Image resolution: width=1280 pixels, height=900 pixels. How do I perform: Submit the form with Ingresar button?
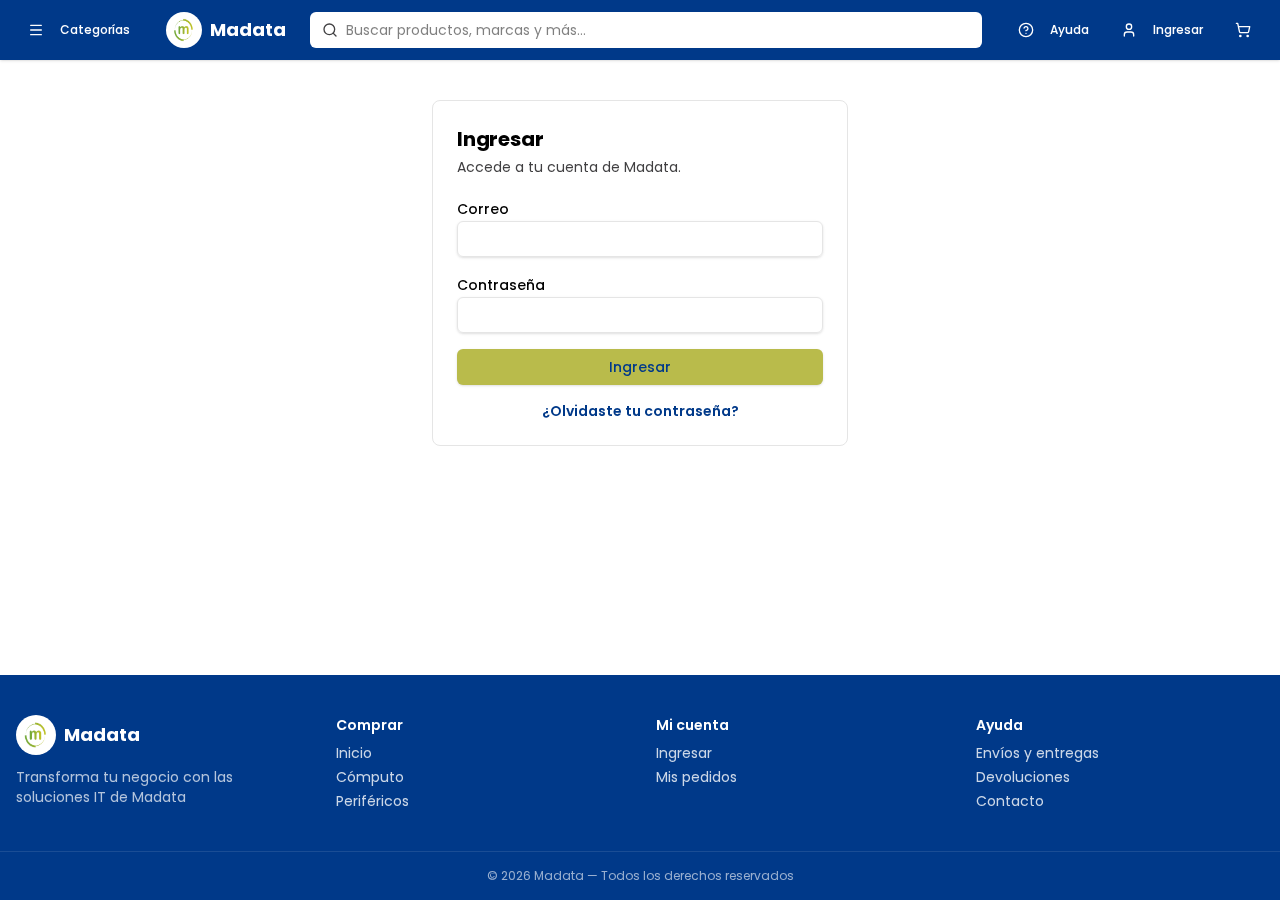[x=640, y=367]
